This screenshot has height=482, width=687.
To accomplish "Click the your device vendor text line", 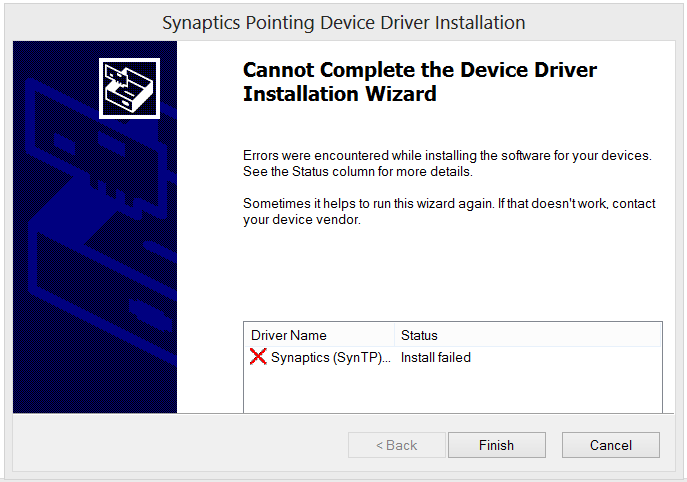I will coord(302,220).
